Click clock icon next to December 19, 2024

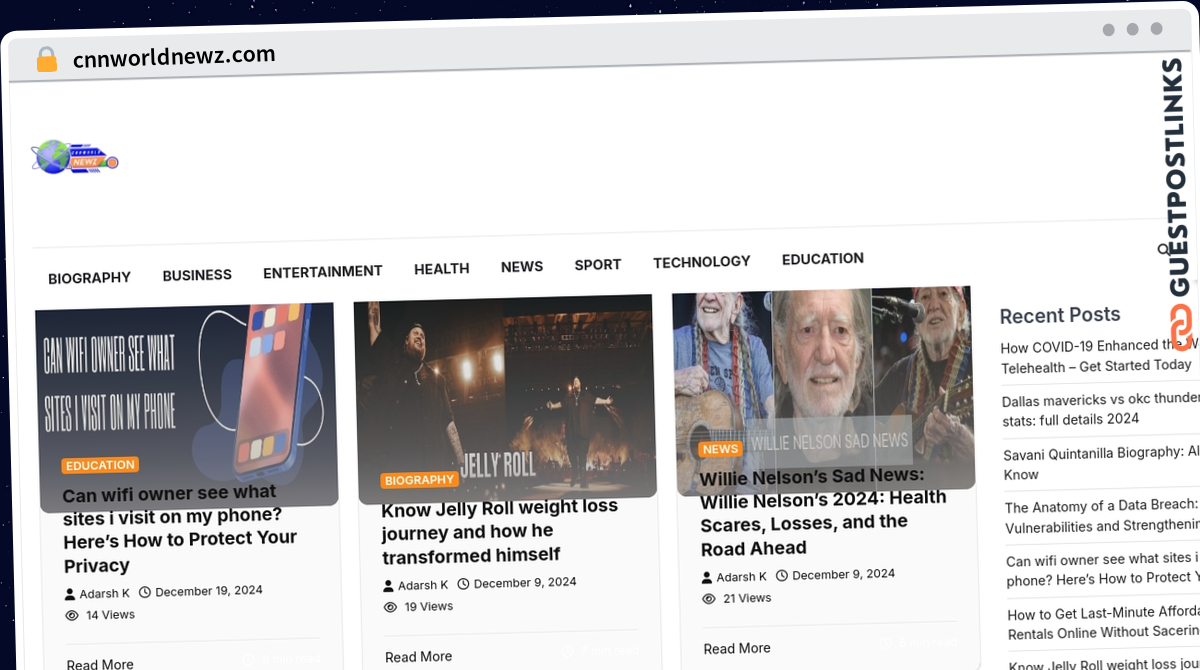pos(144,592)
